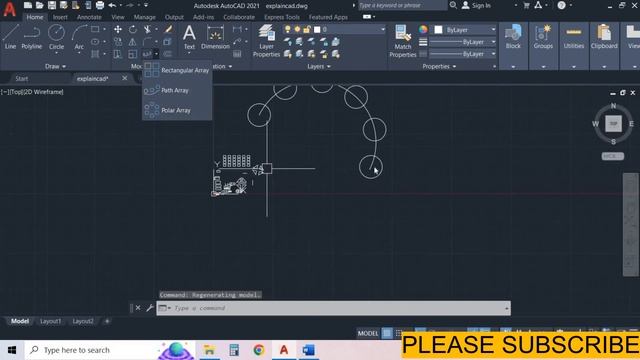Click the Open file icon in quick access toolbar

(40, 5)
